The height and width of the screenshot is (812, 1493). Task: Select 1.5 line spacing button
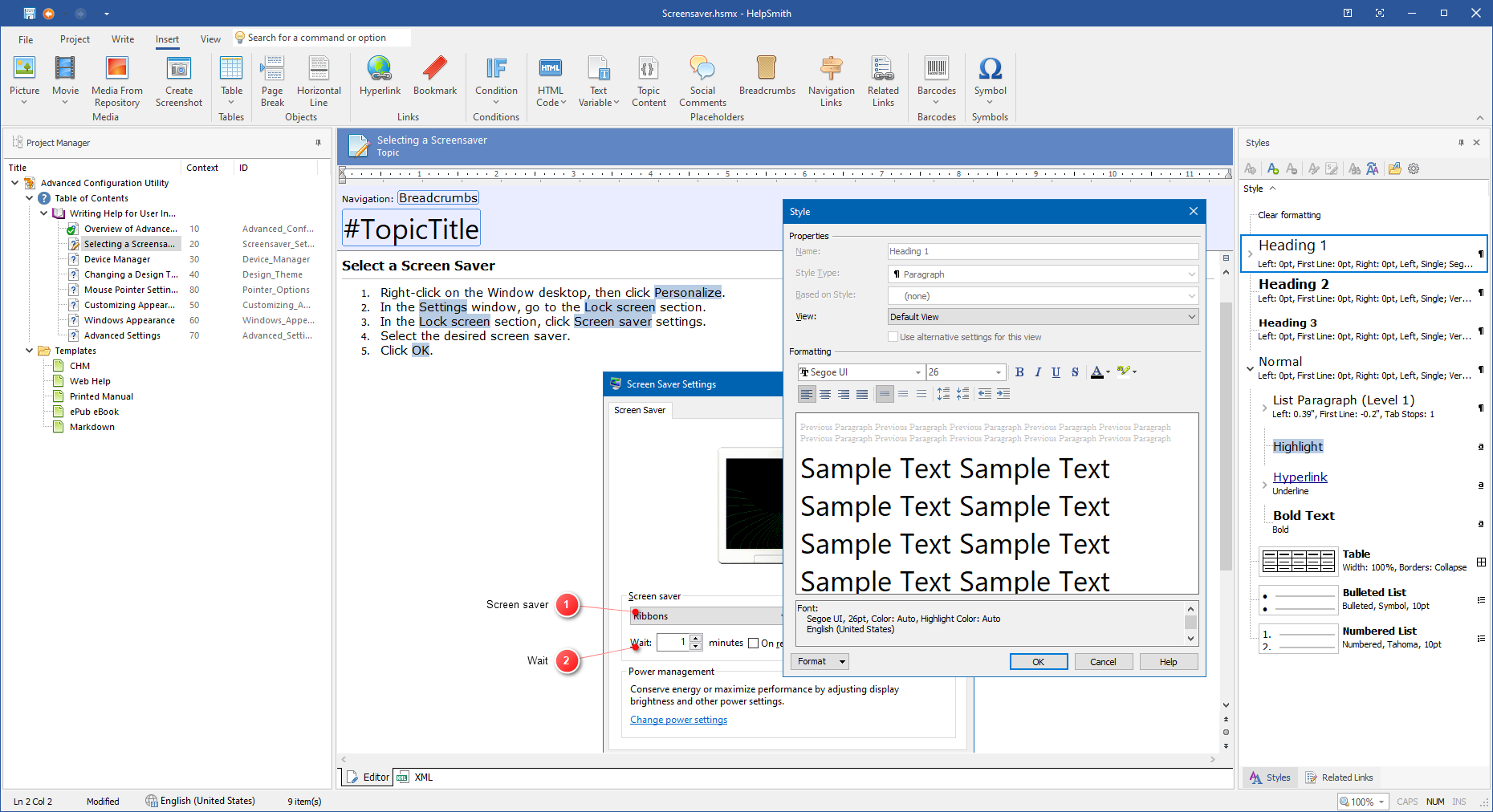pos(903,394)
